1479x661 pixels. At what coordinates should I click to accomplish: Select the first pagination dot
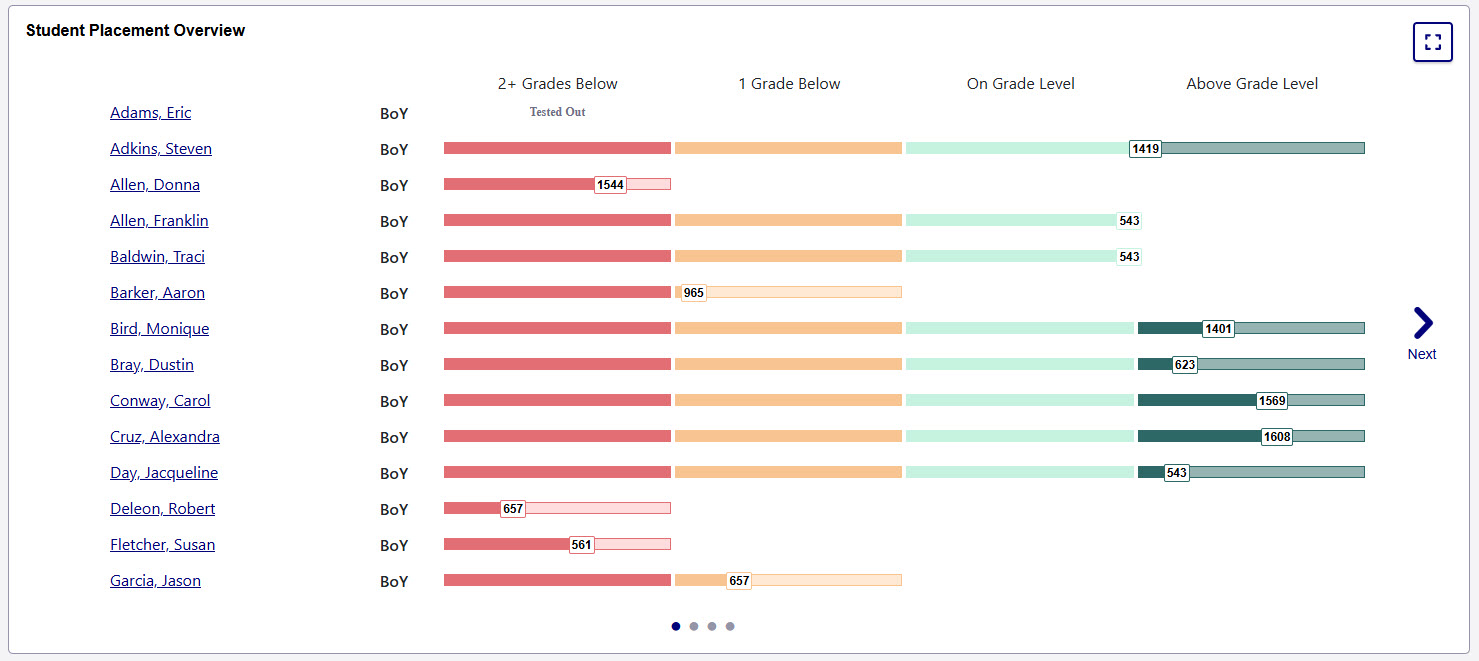[x=676, y=625]
